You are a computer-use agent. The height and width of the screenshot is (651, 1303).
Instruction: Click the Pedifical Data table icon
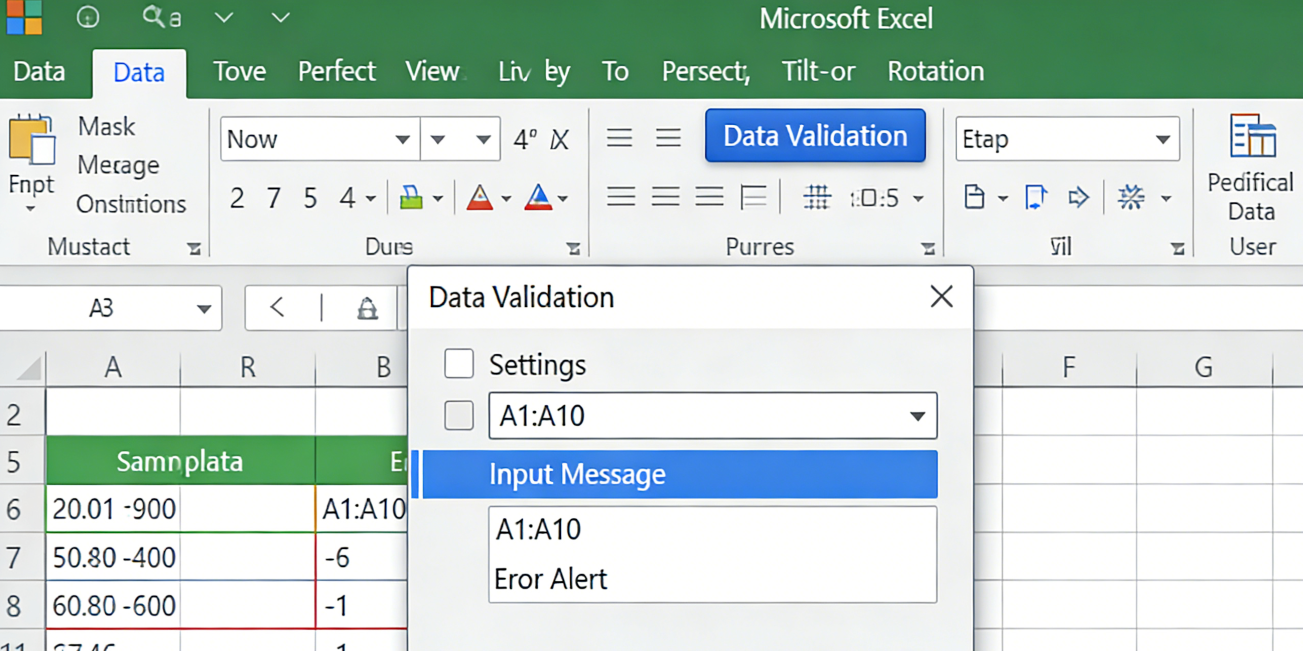click(x=1253, y=137)
